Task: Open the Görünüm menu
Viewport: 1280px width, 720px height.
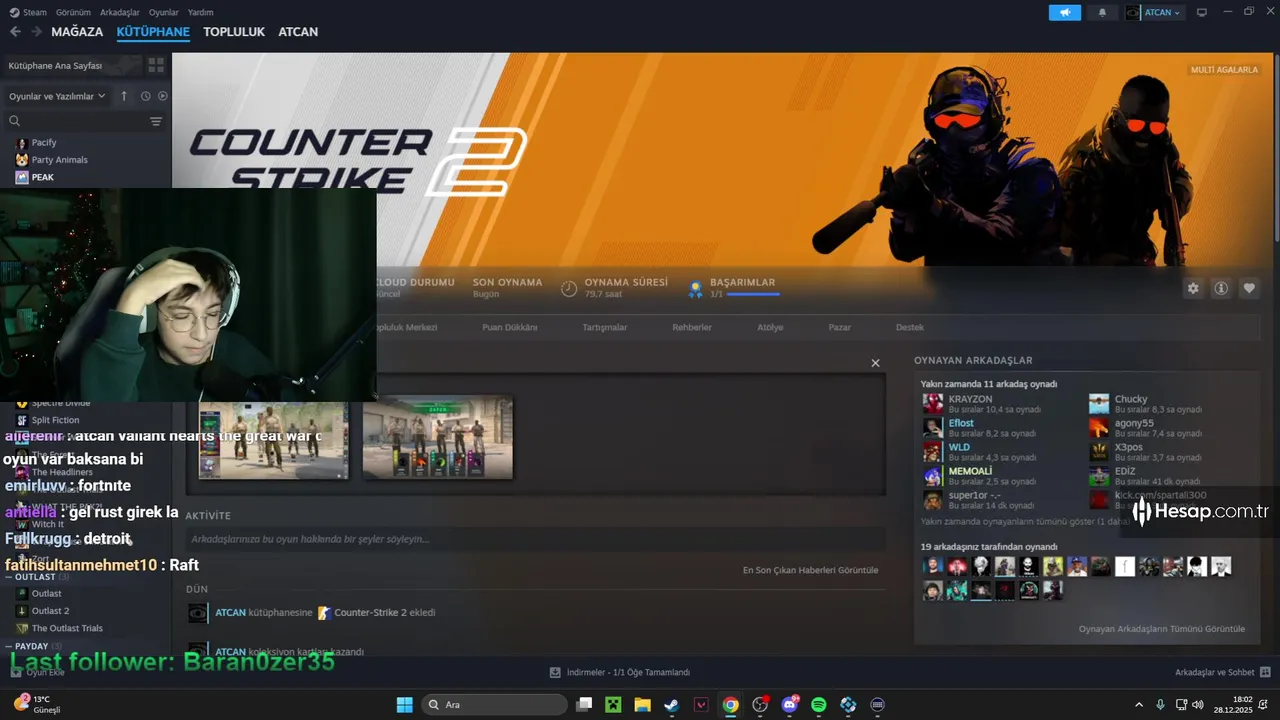Action: point(73,12)
